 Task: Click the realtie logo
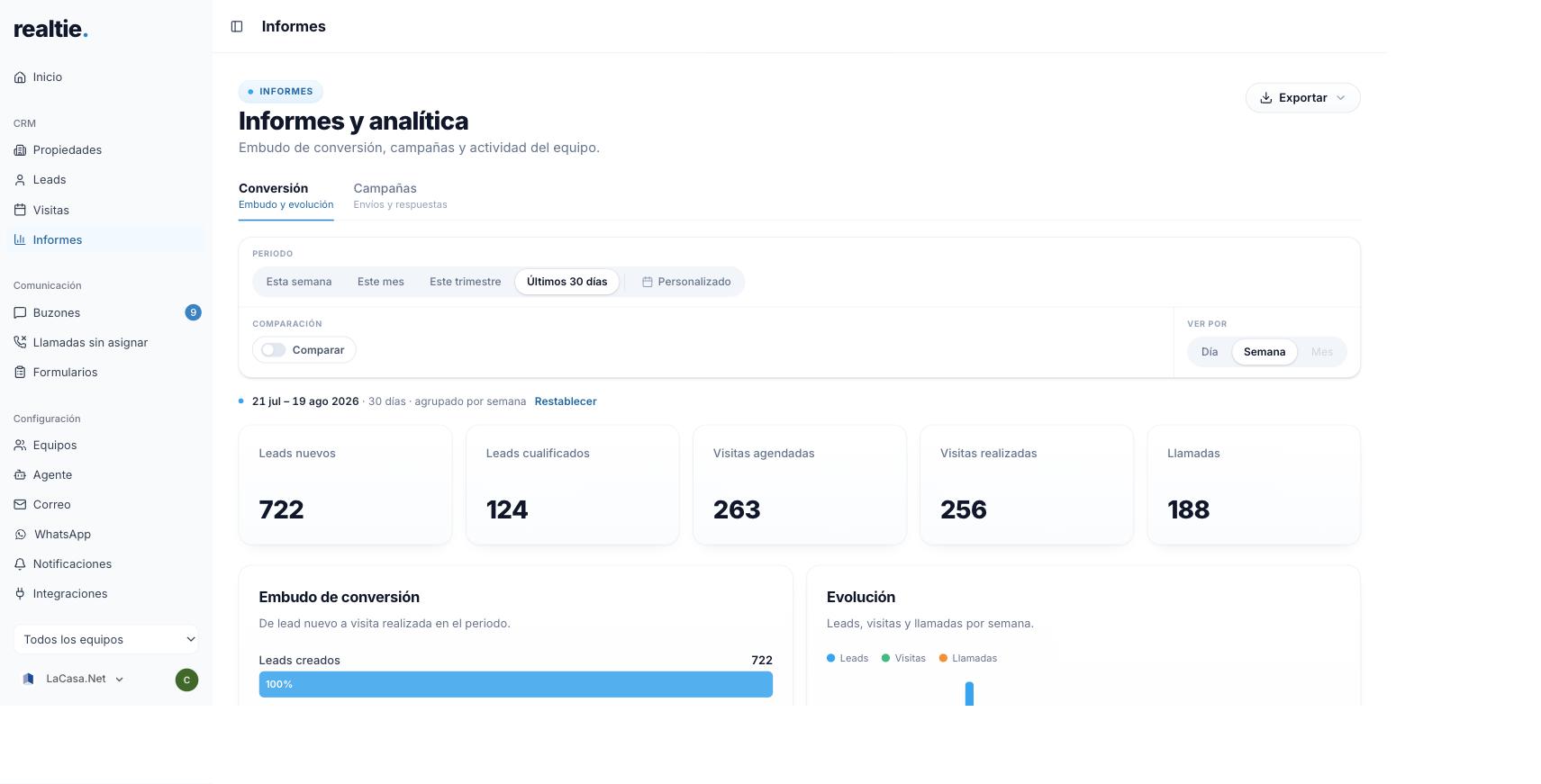[x=50, y=28]
